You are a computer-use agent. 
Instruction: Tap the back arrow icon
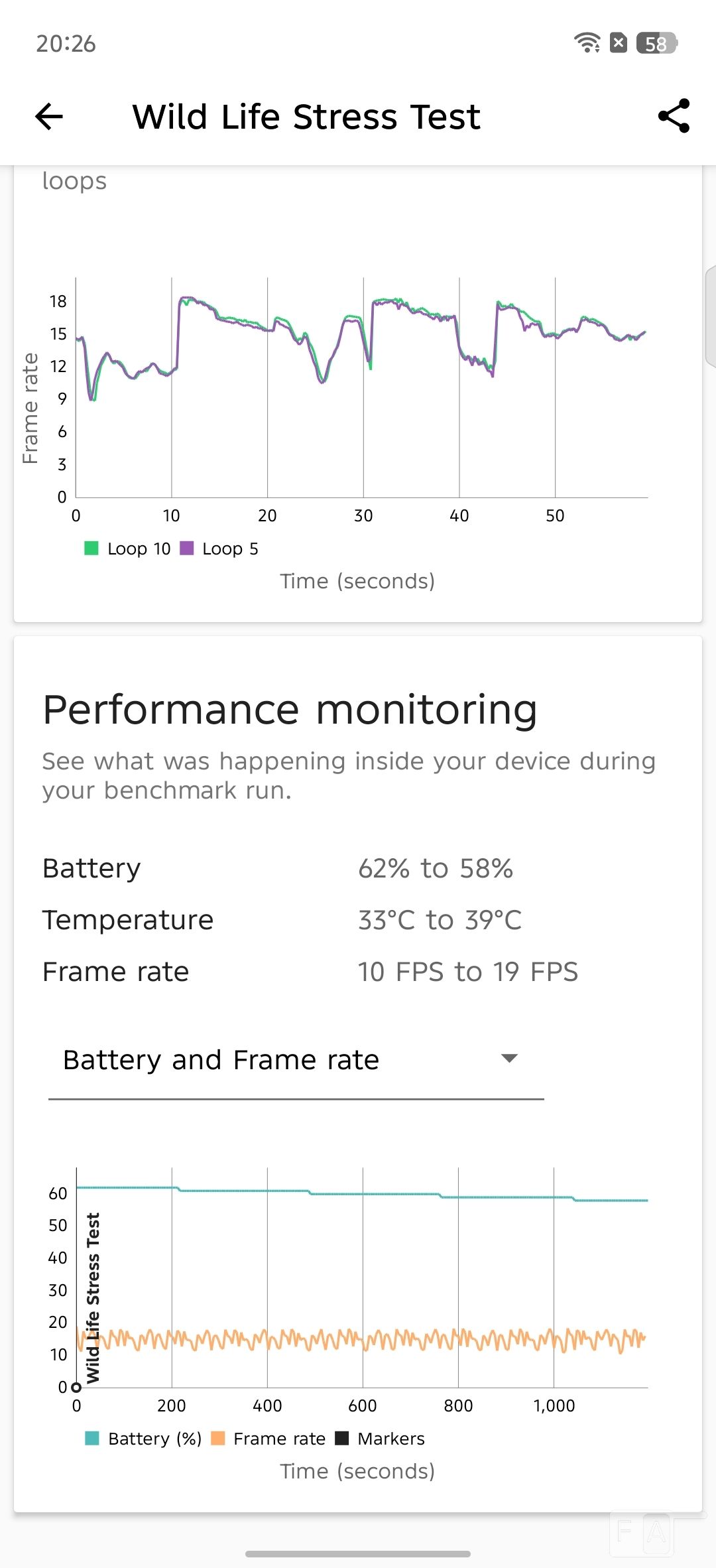click(49, 117)
